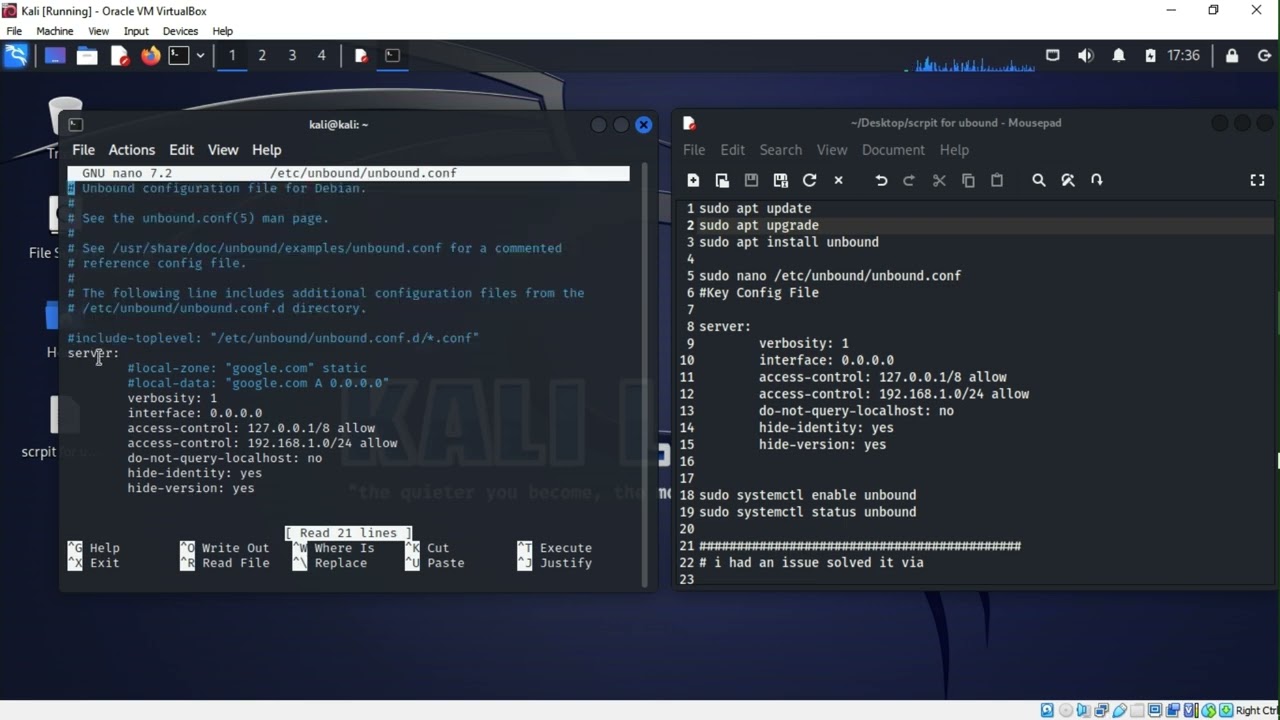
Task: Open notifications bell in Kali tray
Action: [x=1118, y=56]
